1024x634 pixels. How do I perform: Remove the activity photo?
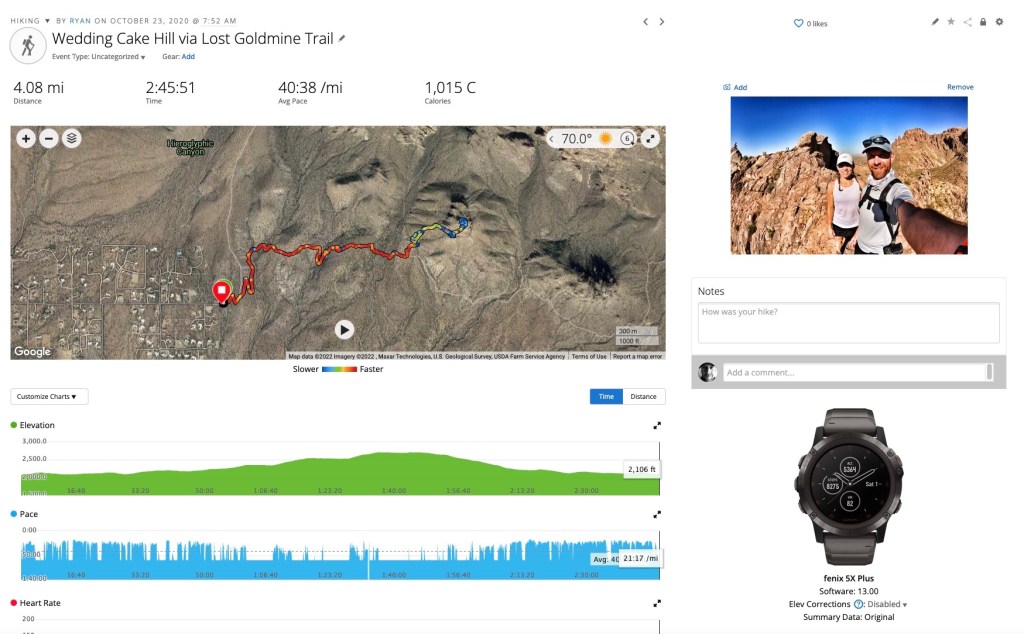(960, 87)
